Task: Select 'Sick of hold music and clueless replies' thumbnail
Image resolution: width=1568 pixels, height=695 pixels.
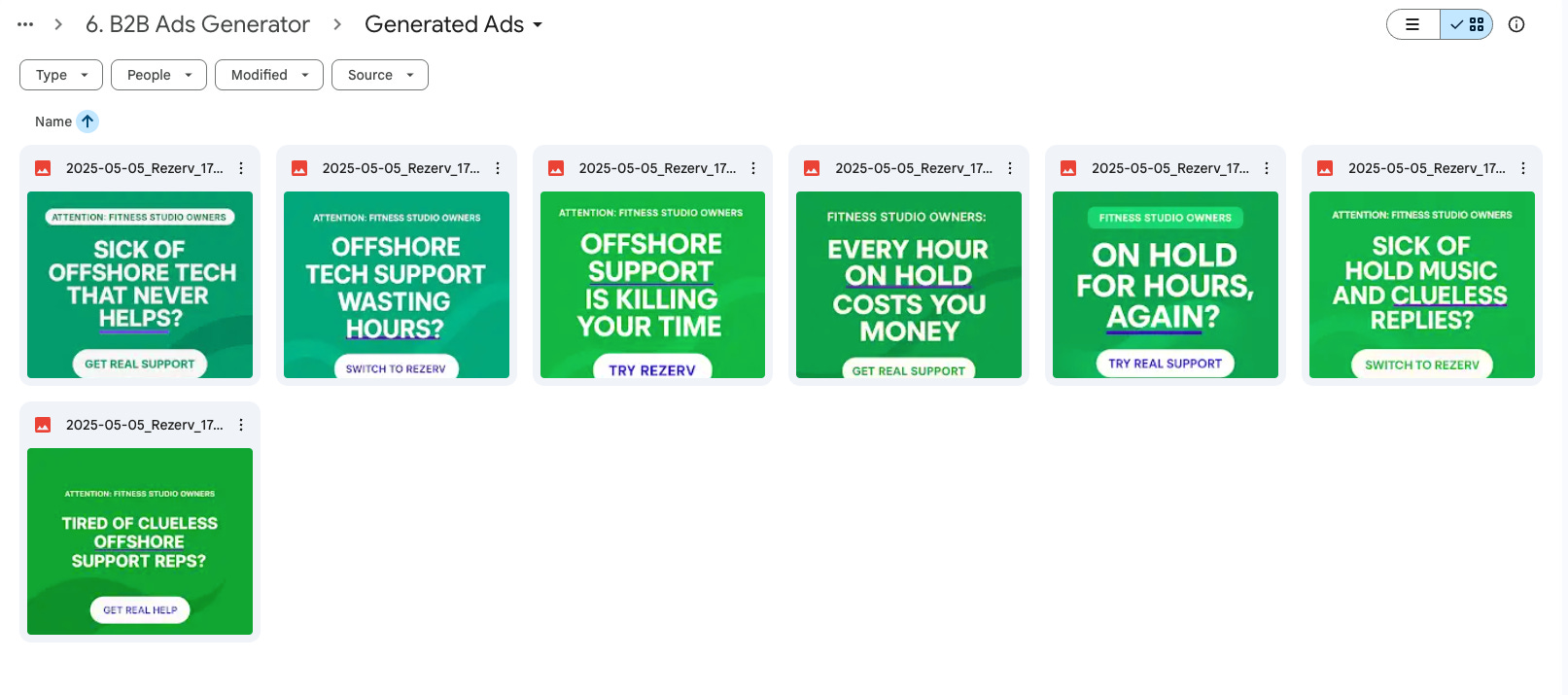Action: [x=1422, y=285]
